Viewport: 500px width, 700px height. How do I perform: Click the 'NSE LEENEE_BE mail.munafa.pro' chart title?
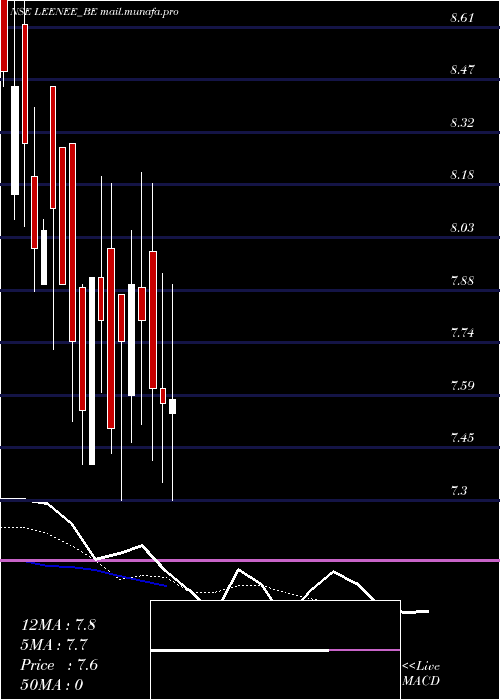pos(94,12)
